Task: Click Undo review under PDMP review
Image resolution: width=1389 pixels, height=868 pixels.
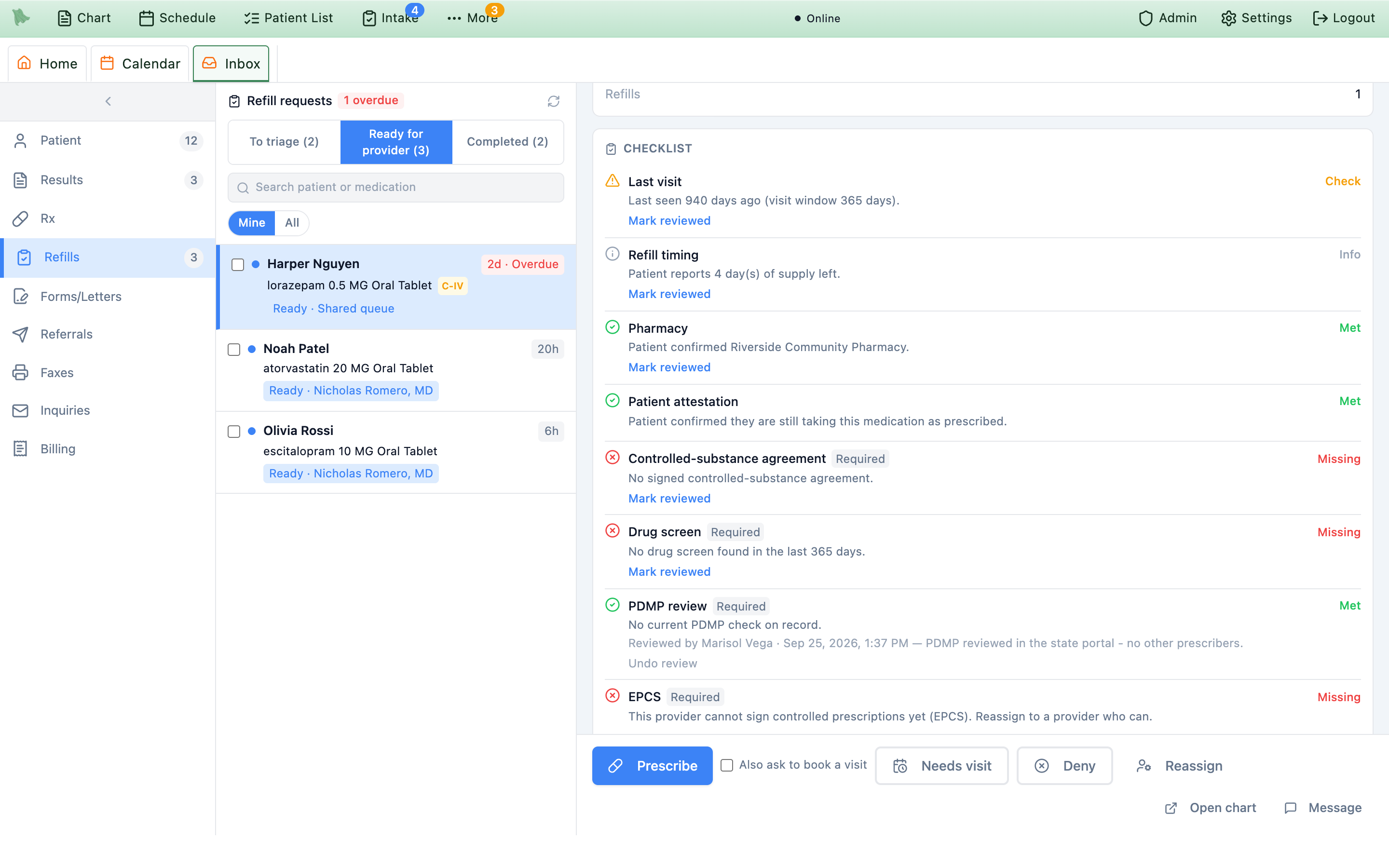Action: pos(662,664)
